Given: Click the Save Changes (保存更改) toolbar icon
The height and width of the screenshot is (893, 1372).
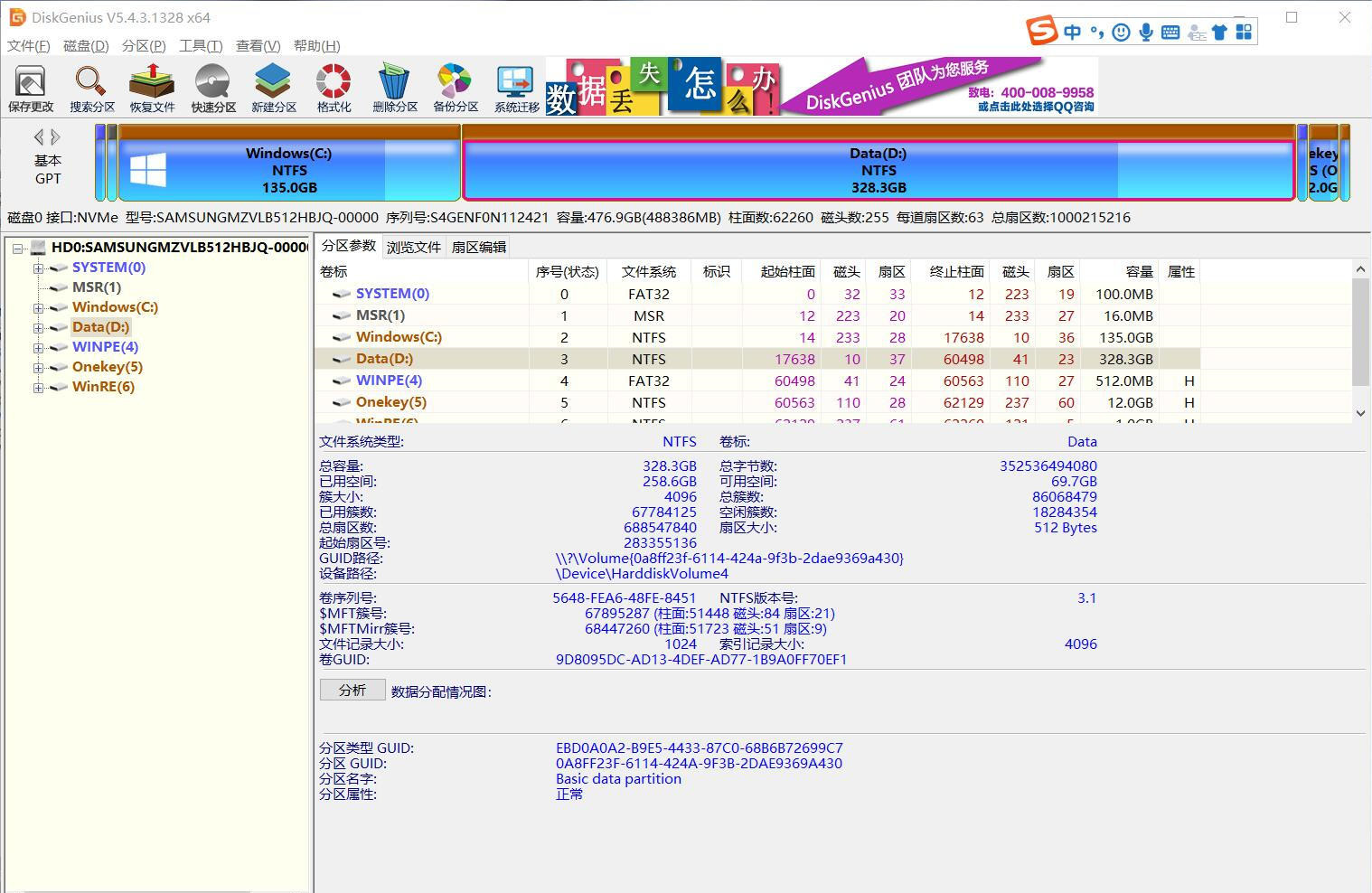Looking at the screenshot, I should (31, 89).
